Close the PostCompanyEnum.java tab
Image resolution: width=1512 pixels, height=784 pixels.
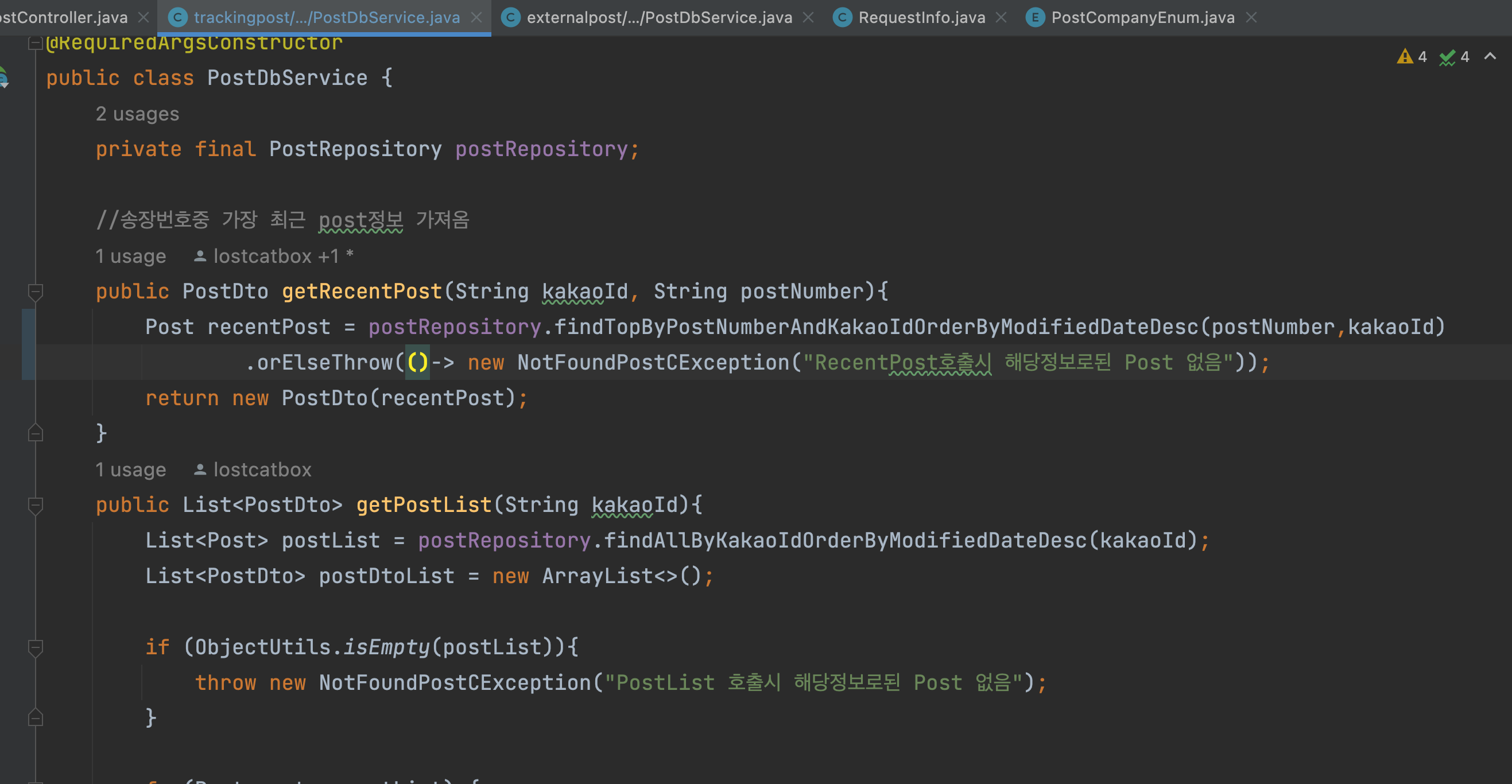click(1251, 18)
